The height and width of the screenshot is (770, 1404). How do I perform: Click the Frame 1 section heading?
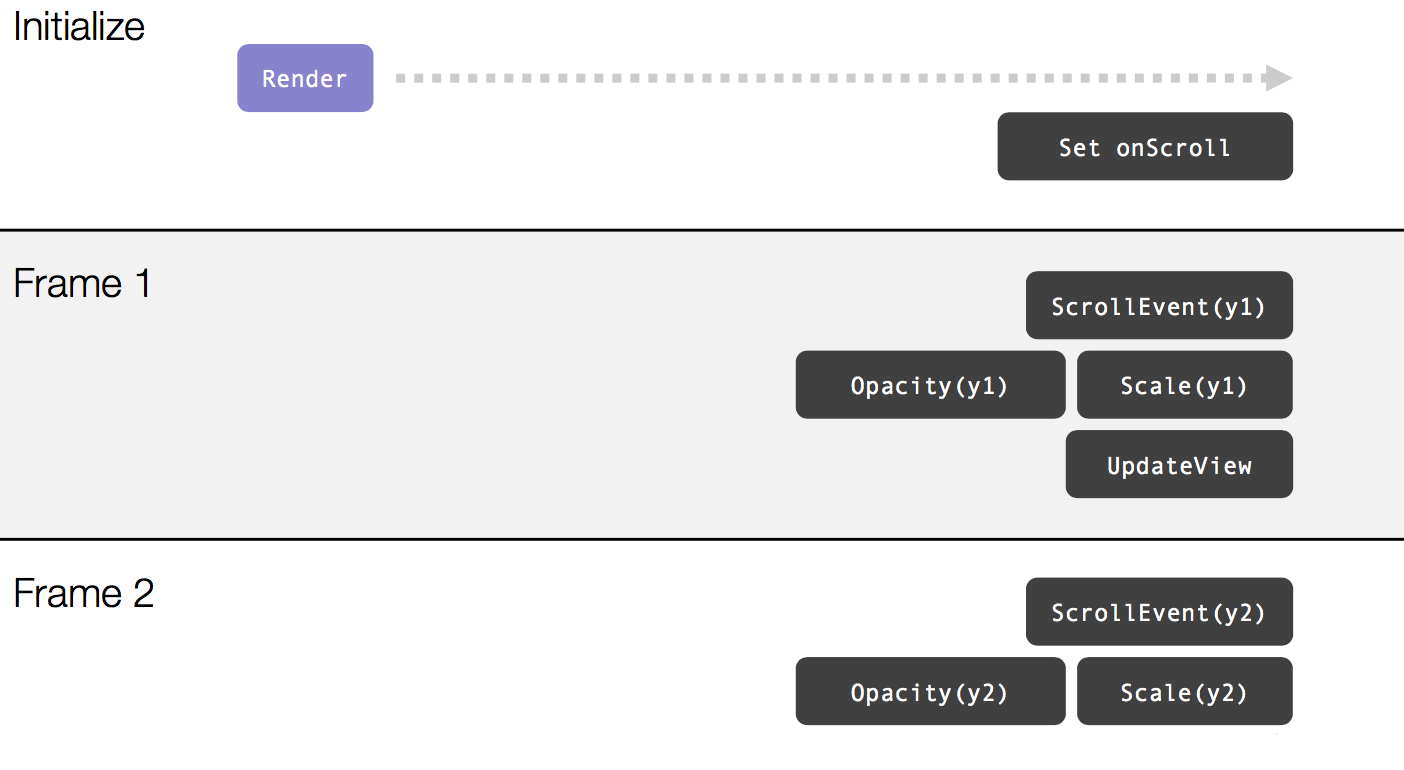[82, 284]
